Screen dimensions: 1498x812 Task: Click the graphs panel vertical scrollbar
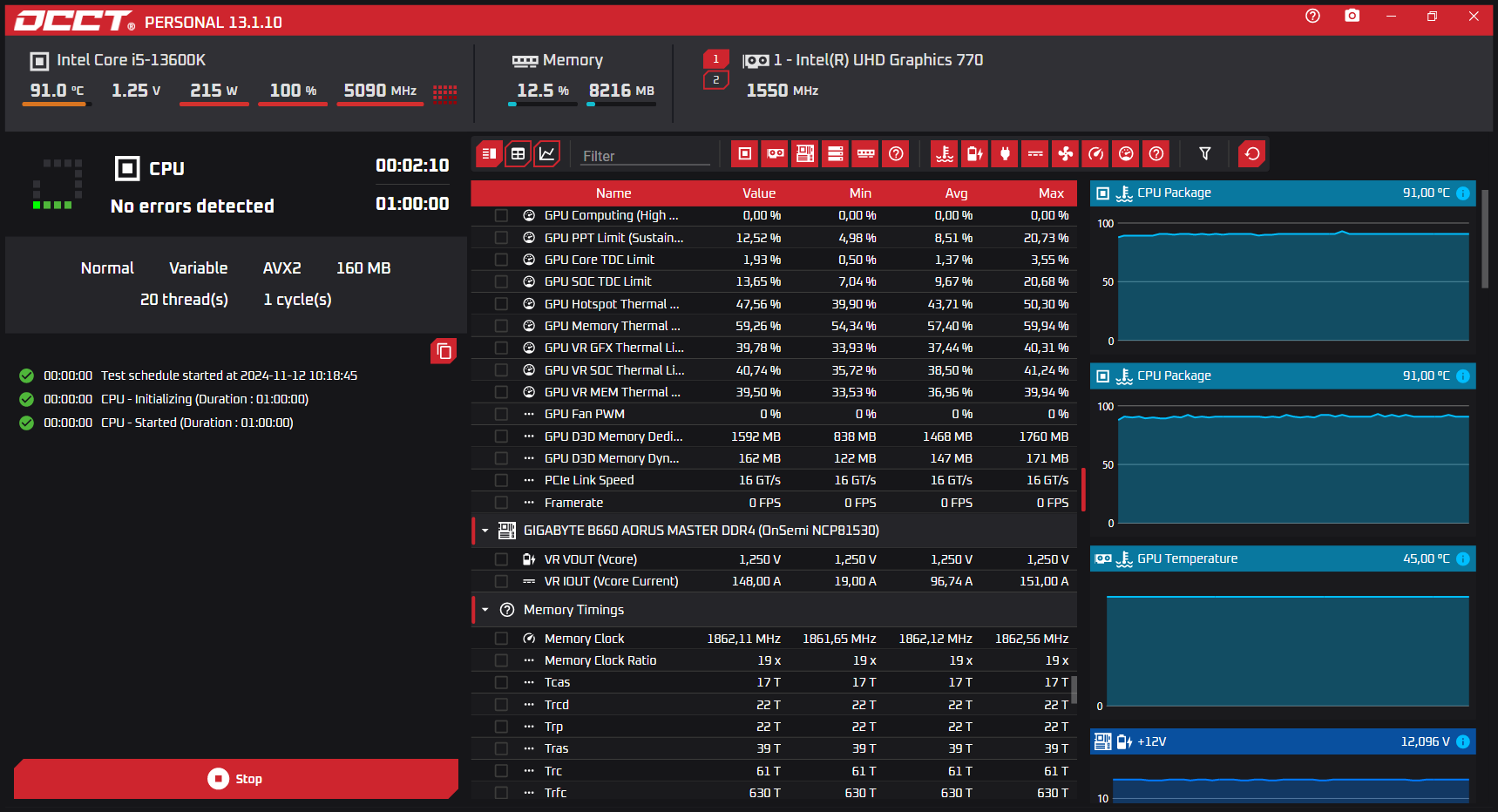(1486, 240)
